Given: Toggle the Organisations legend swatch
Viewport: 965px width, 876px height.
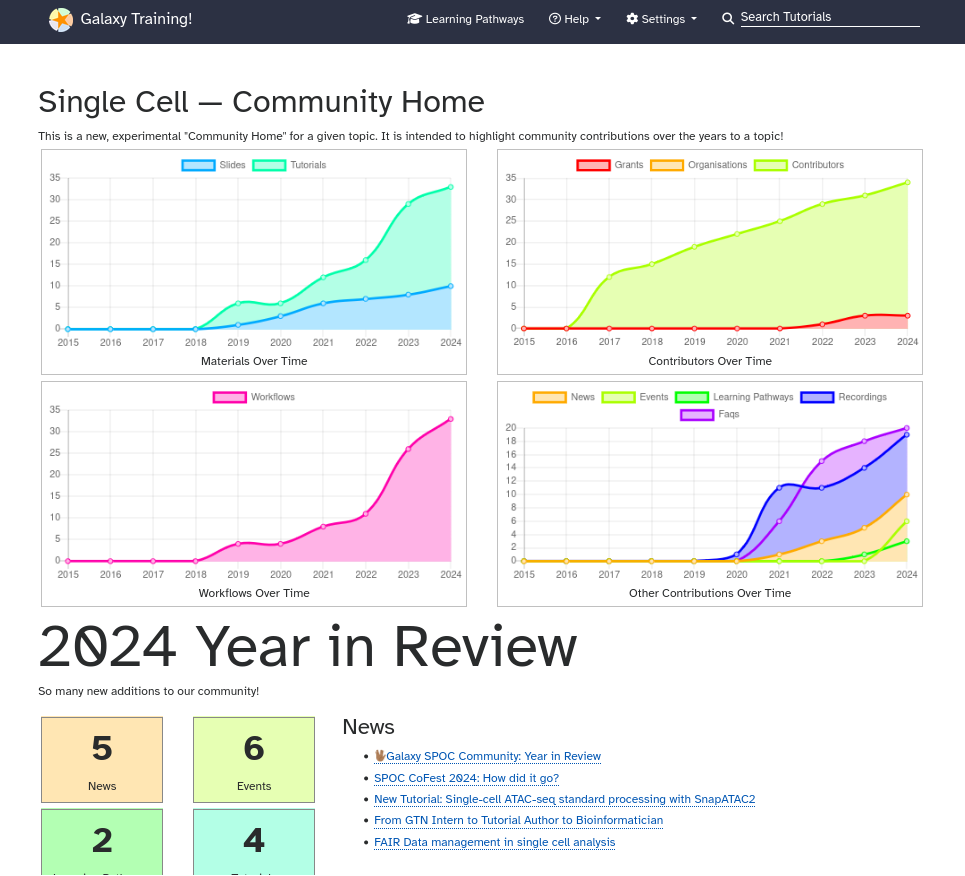Looking at the screenshot, I should click(x=667, y=165).
